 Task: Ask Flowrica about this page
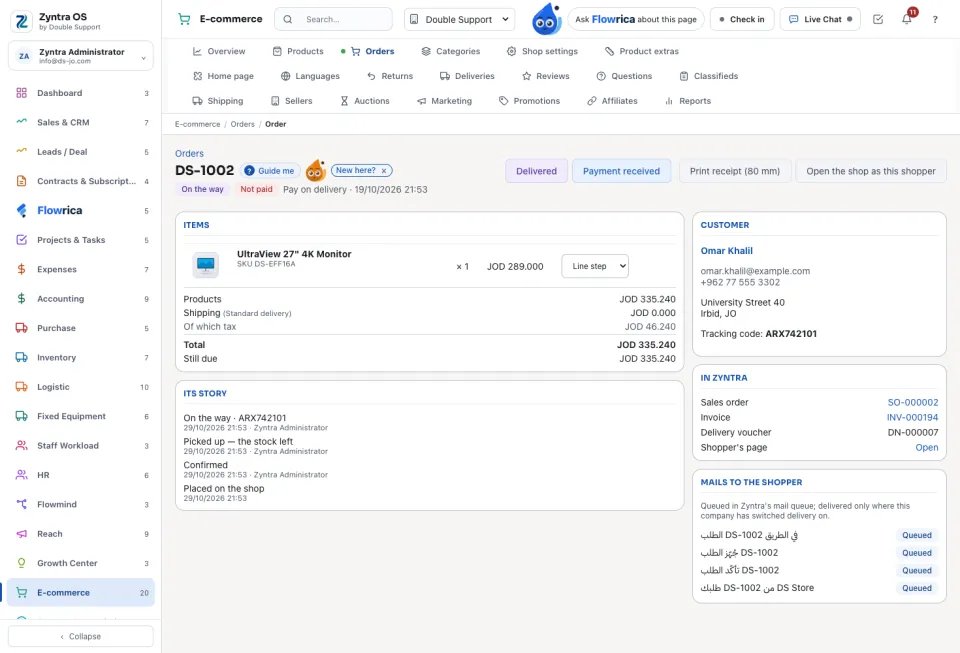click(636, 19)
